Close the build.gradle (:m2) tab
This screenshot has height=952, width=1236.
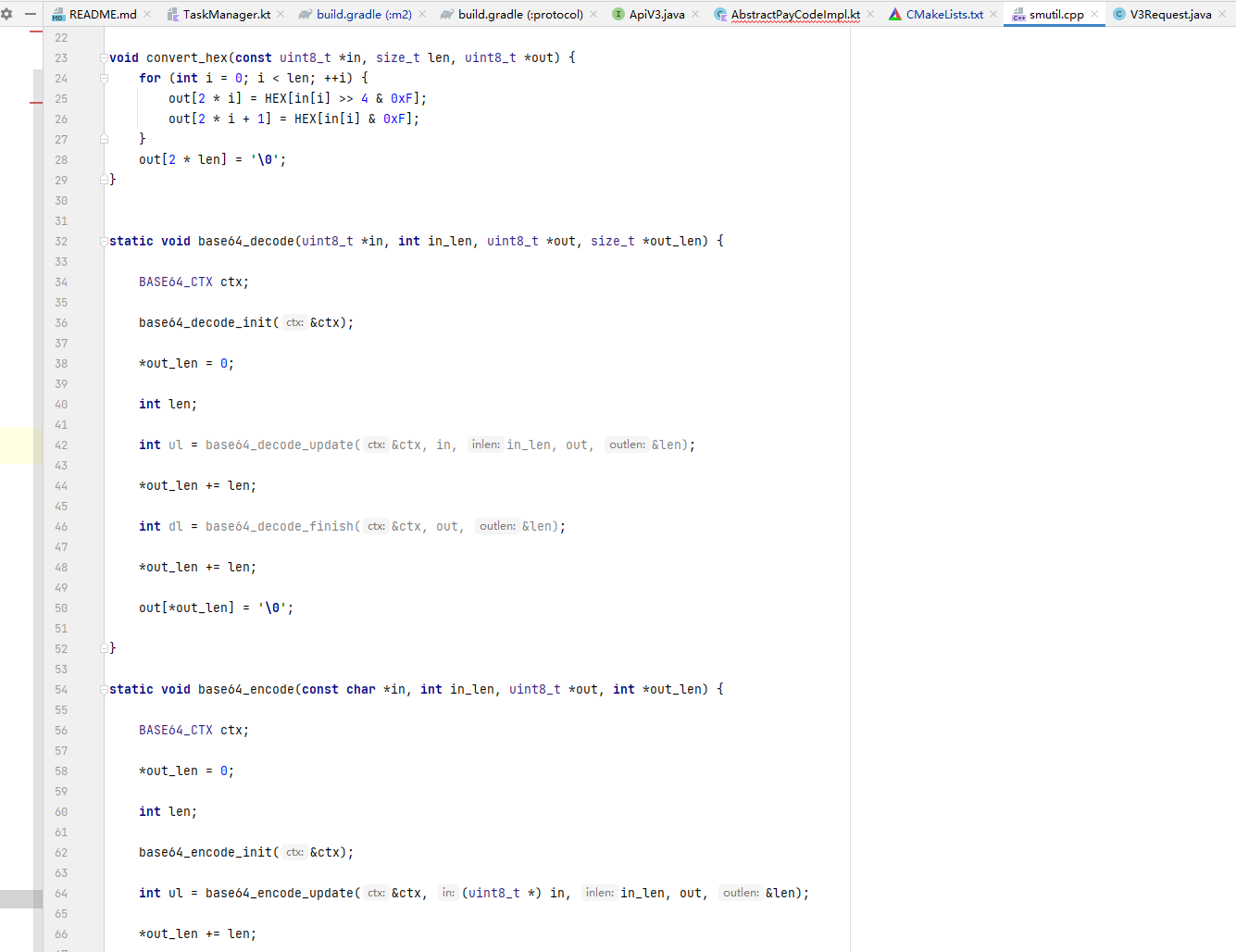422,14
